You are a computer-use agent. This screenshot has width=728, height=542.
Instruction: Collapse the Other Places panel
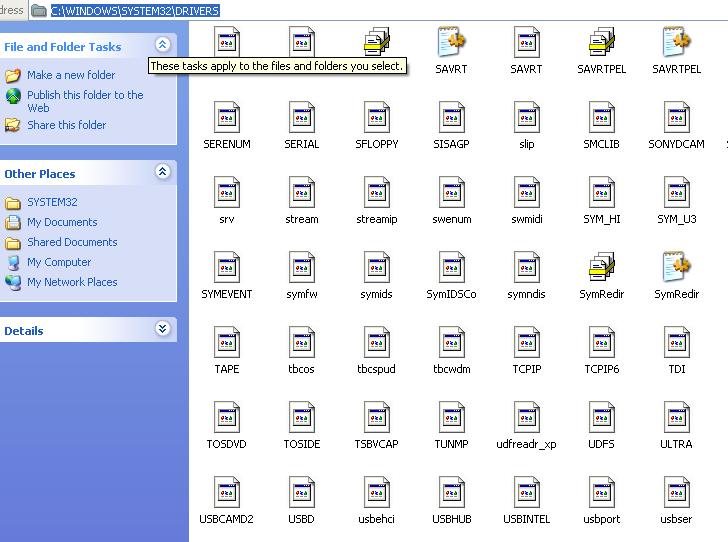pos(163,172)
